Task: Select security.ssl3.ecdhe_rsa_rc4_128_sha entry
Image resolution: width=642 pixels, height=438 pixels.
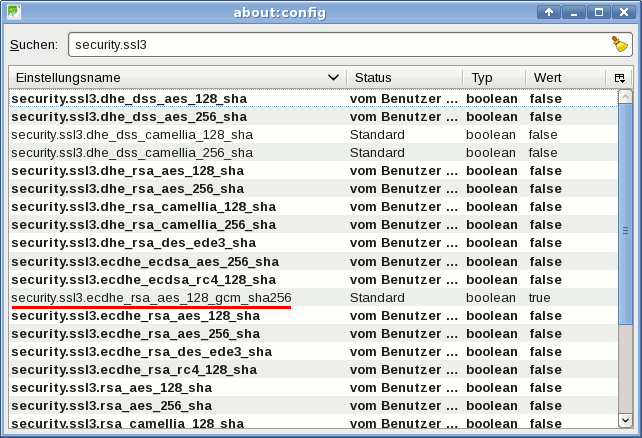Action: click(134, 370)
